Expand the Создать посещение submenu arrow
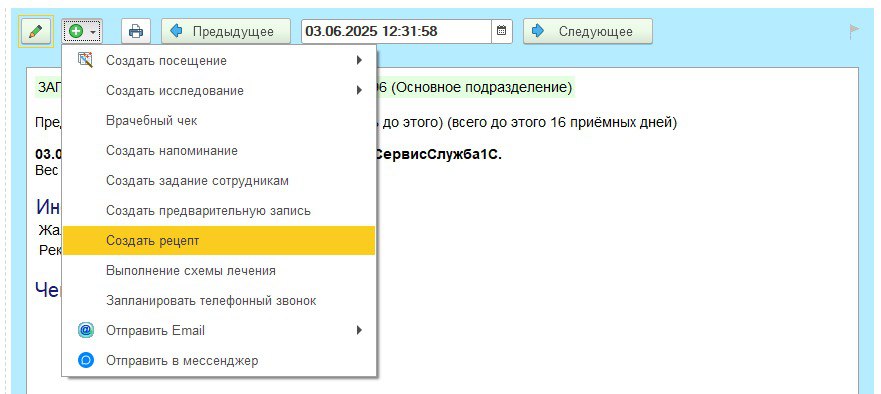This screenshot has height=394, width=881. 359,60
